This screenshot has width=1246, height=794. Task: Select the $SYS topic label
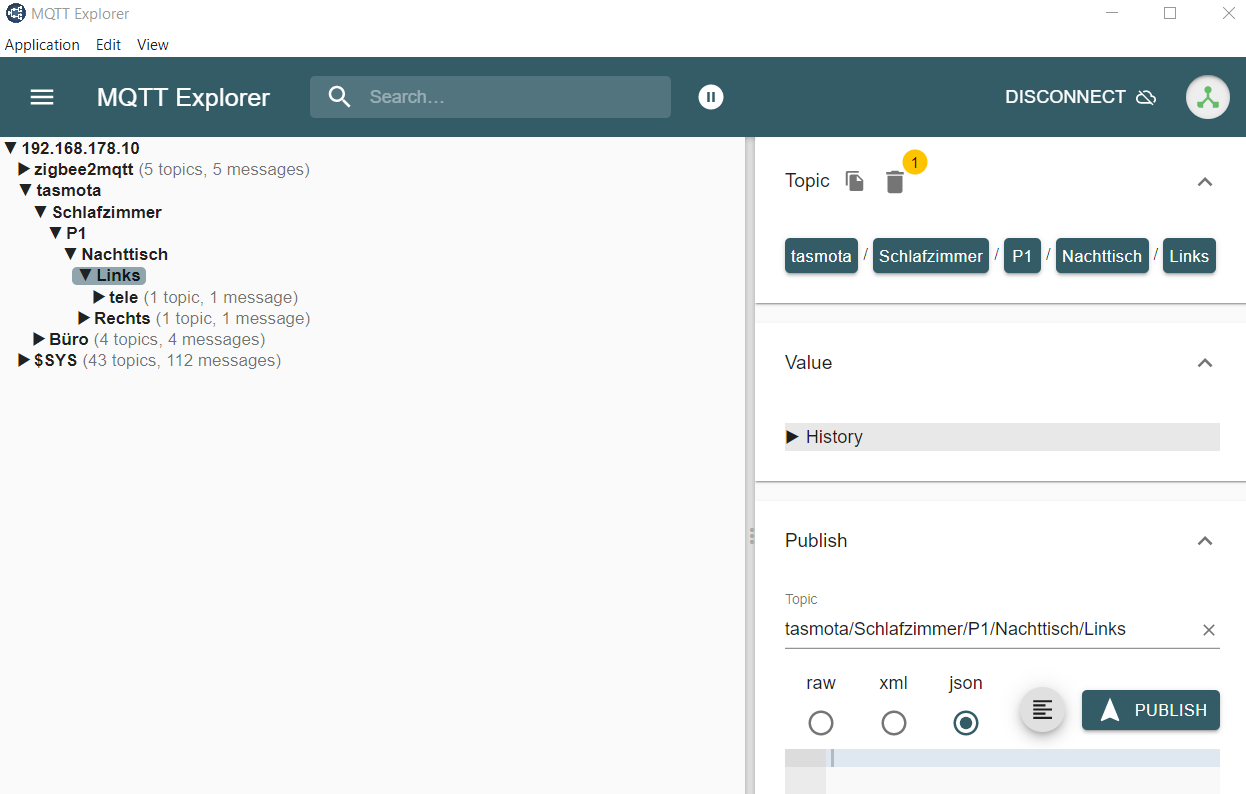[56, 360]
